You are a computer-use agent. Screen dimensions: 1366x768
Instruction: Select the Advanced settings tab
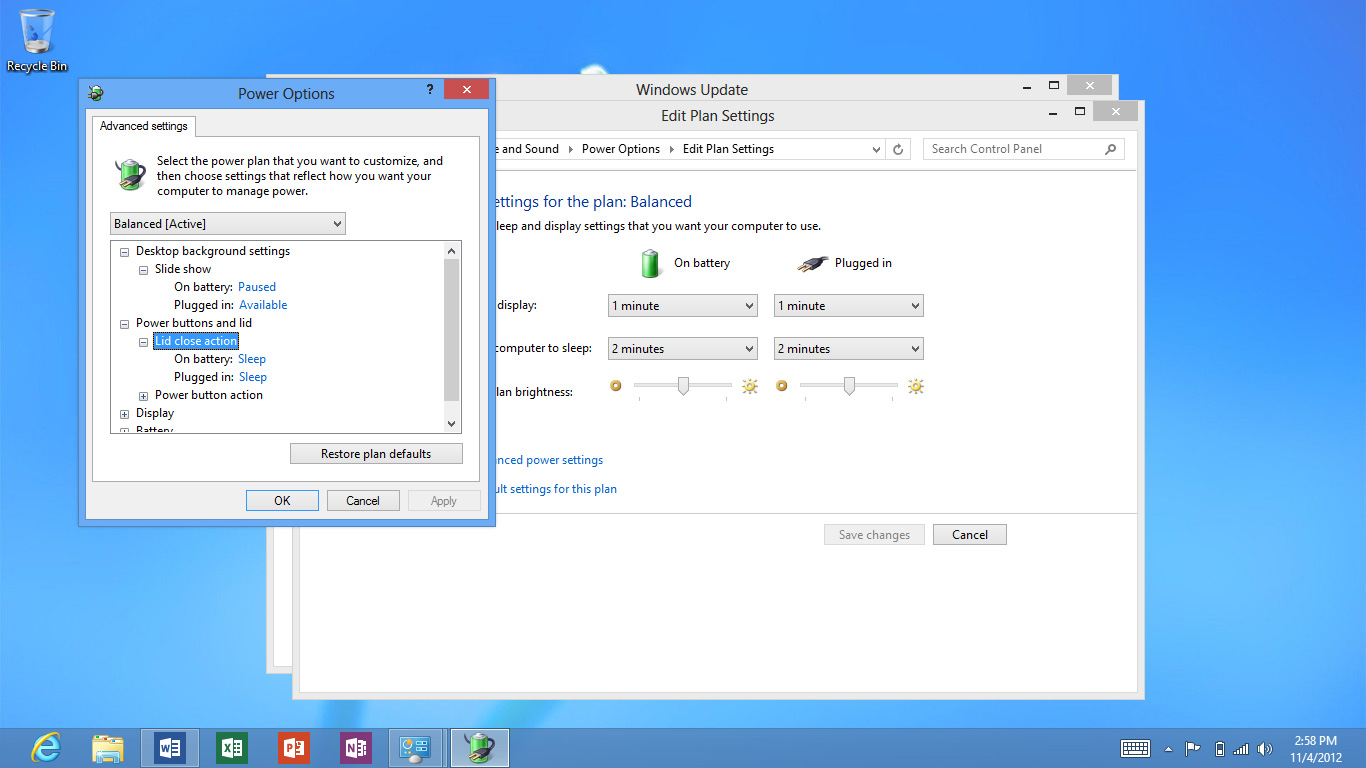coord(144,126)
